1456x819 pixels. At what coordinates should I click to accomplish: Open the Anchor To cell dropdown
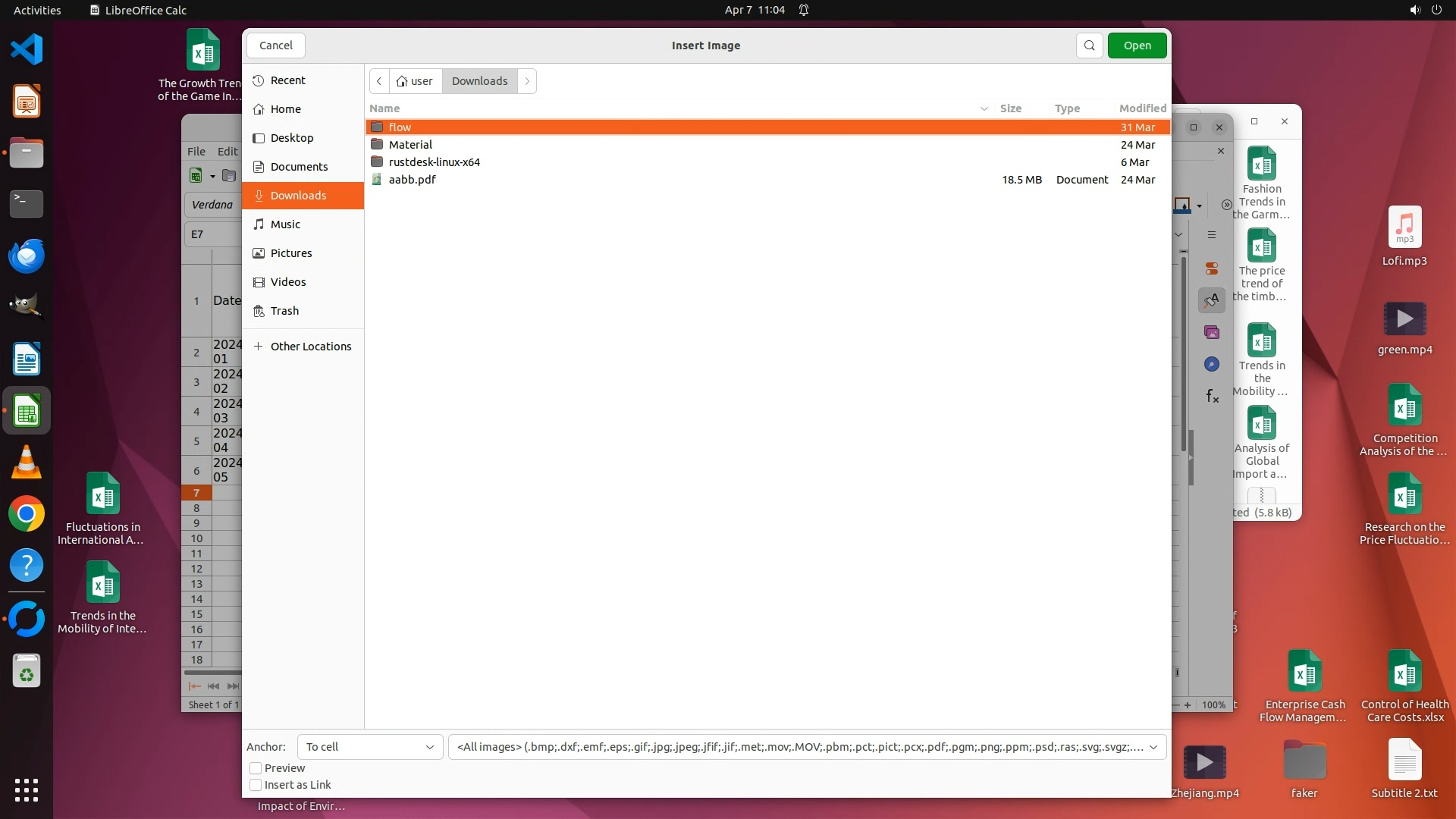[x=369, y=747]
